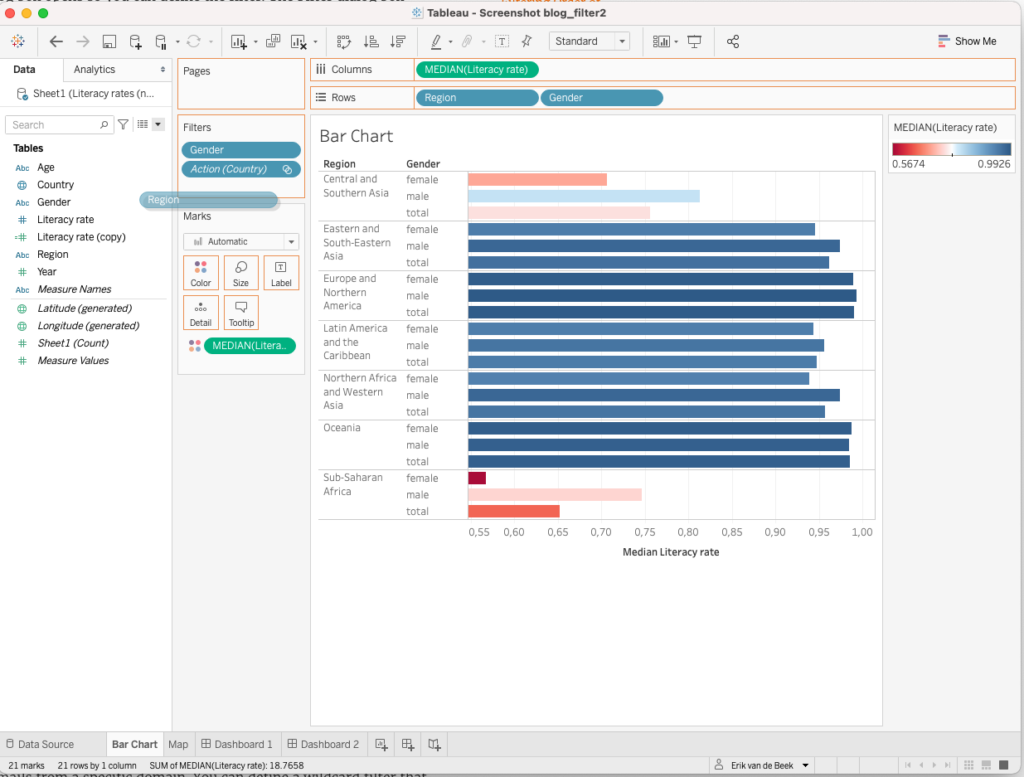Click the Share workbook icon
The height and width of the screenshot is (777, 1024).
733,41
